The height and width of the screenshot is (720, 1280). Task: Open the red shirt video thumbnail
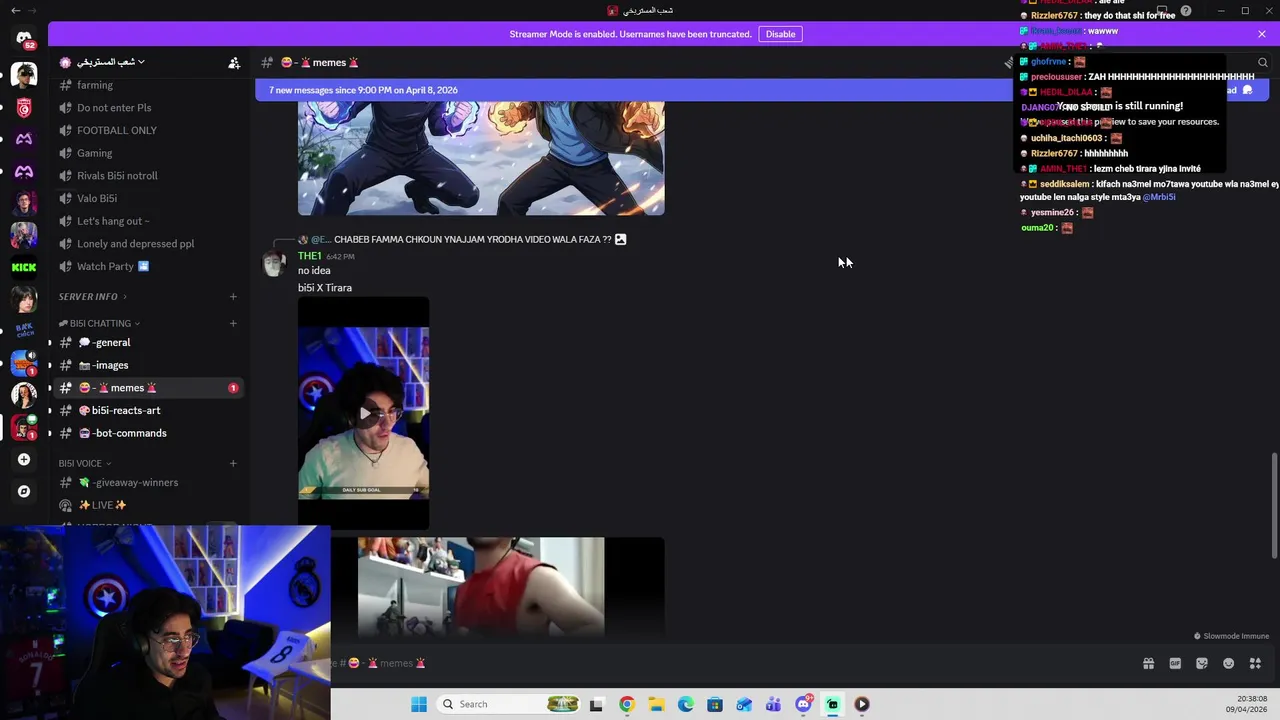tap(481, 587)
